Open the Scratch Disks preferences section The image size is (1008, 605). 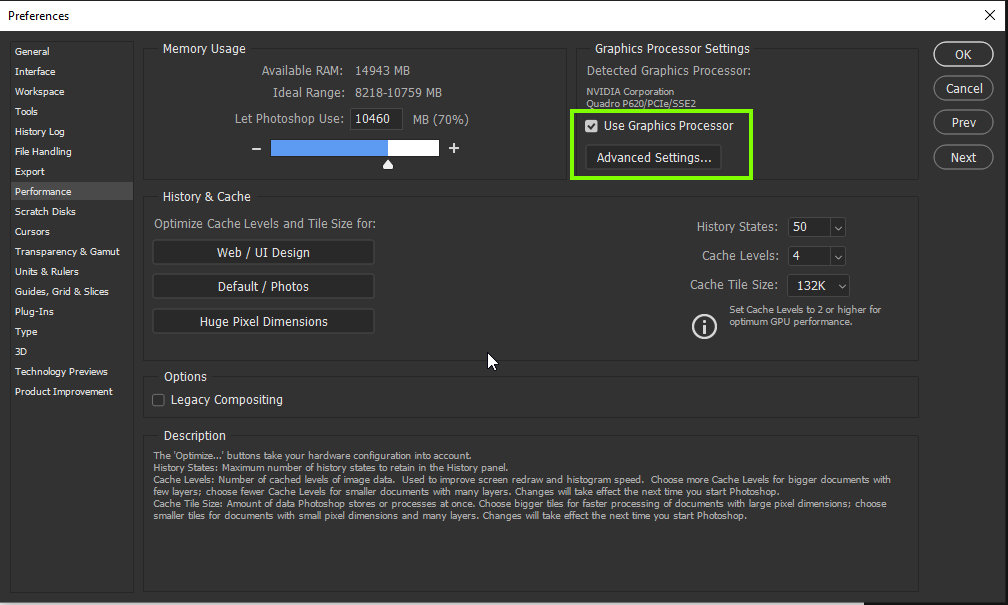pos(46,211)
